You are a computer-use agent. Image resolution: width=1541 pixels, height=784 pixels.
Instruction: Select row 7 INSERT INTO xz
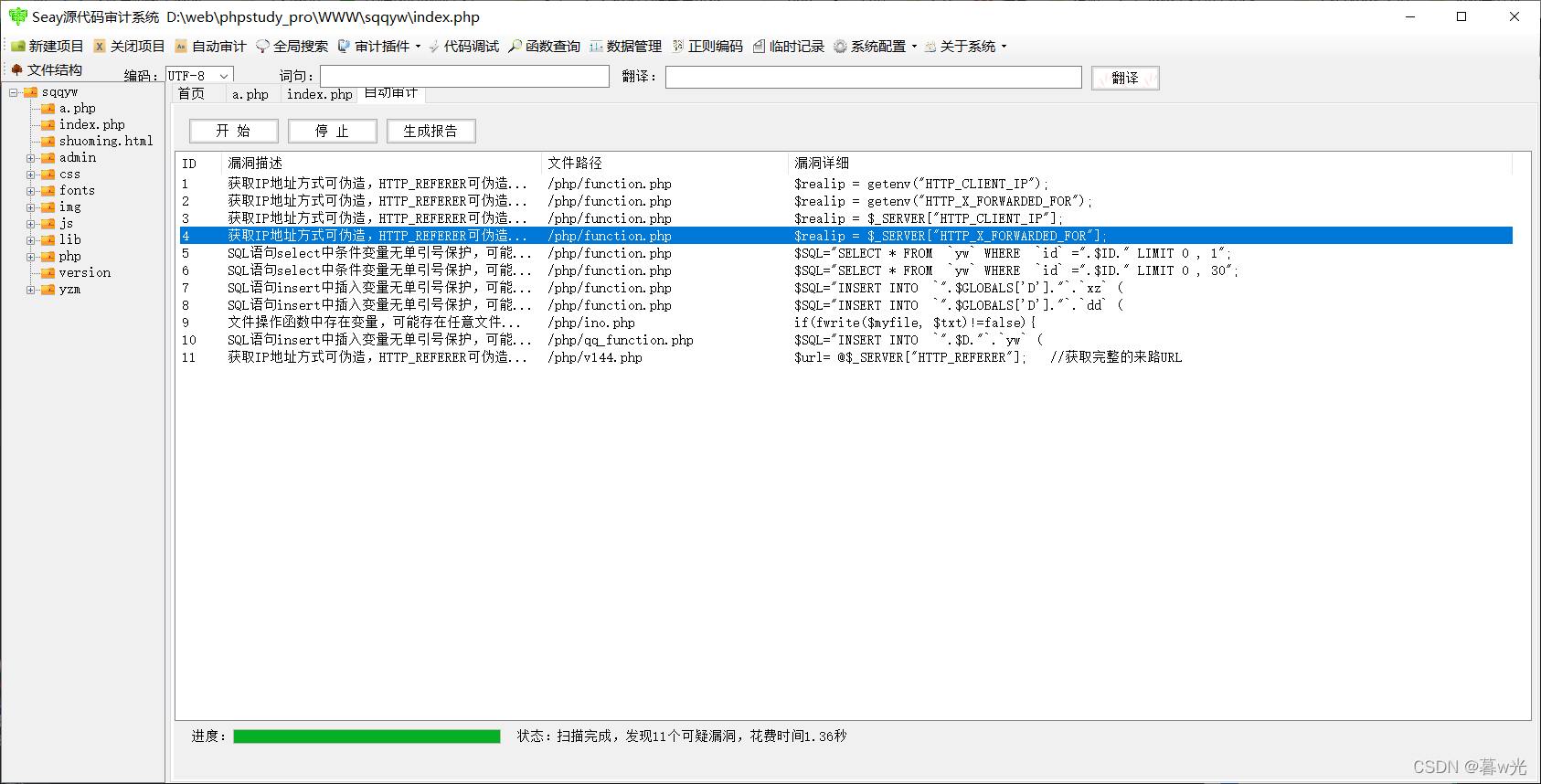tap(846, 288)
